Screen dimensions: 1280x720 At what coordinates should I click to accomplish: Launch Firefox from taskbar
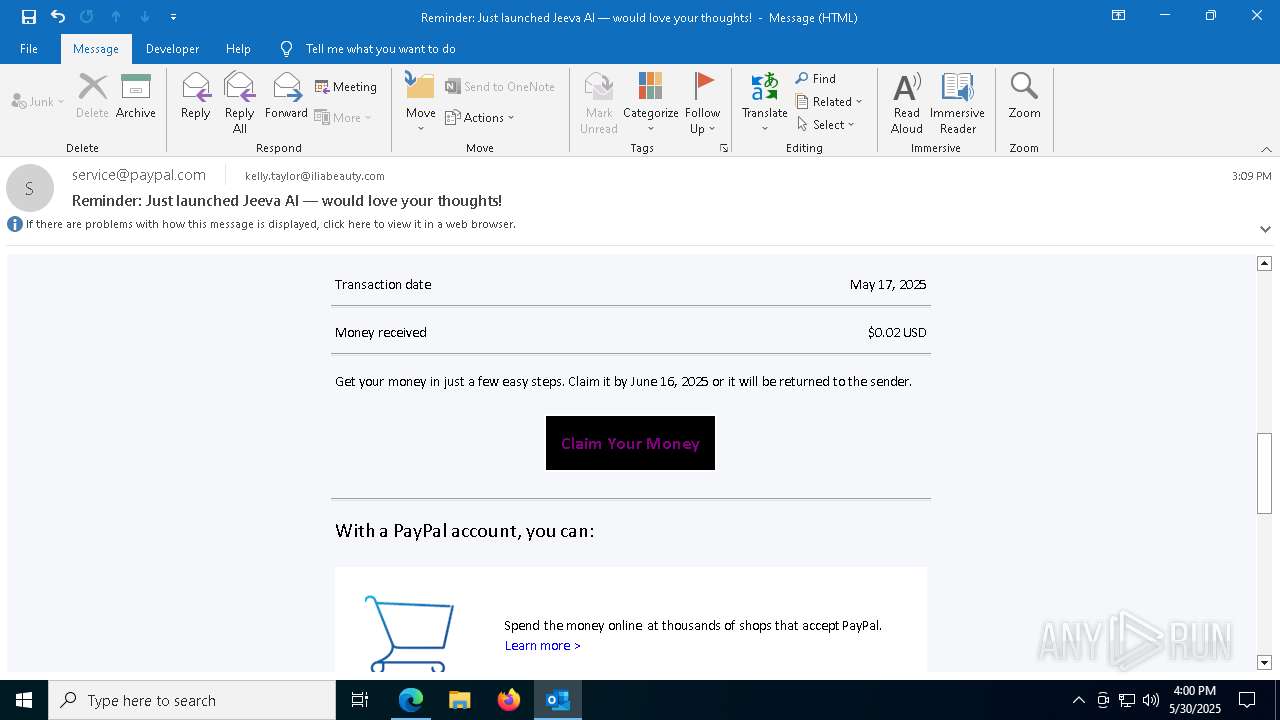click(509, 700)
